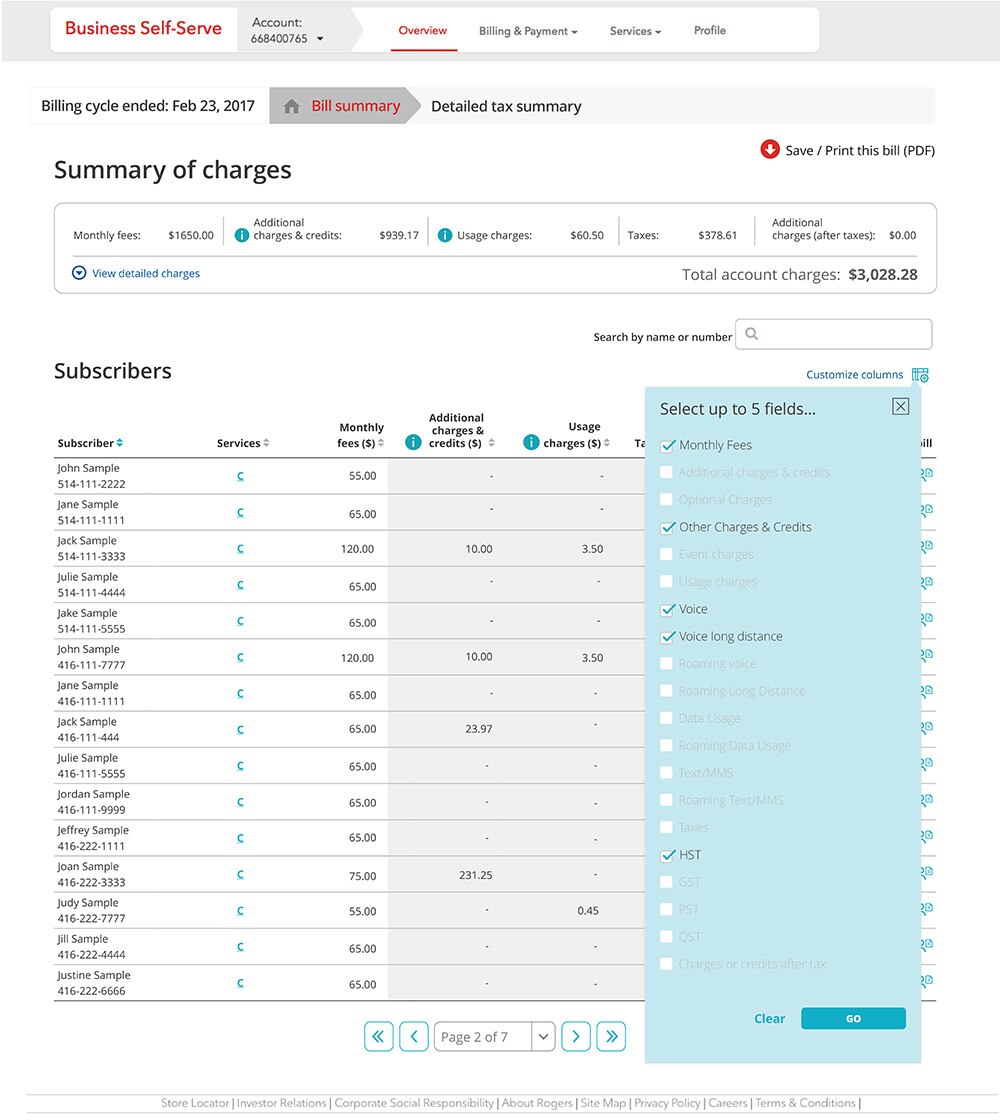Click the Save / Print this bill PDF icon
This screenshot has width=1000, height=1120.
pyautogui.click(x=770, y=150)
